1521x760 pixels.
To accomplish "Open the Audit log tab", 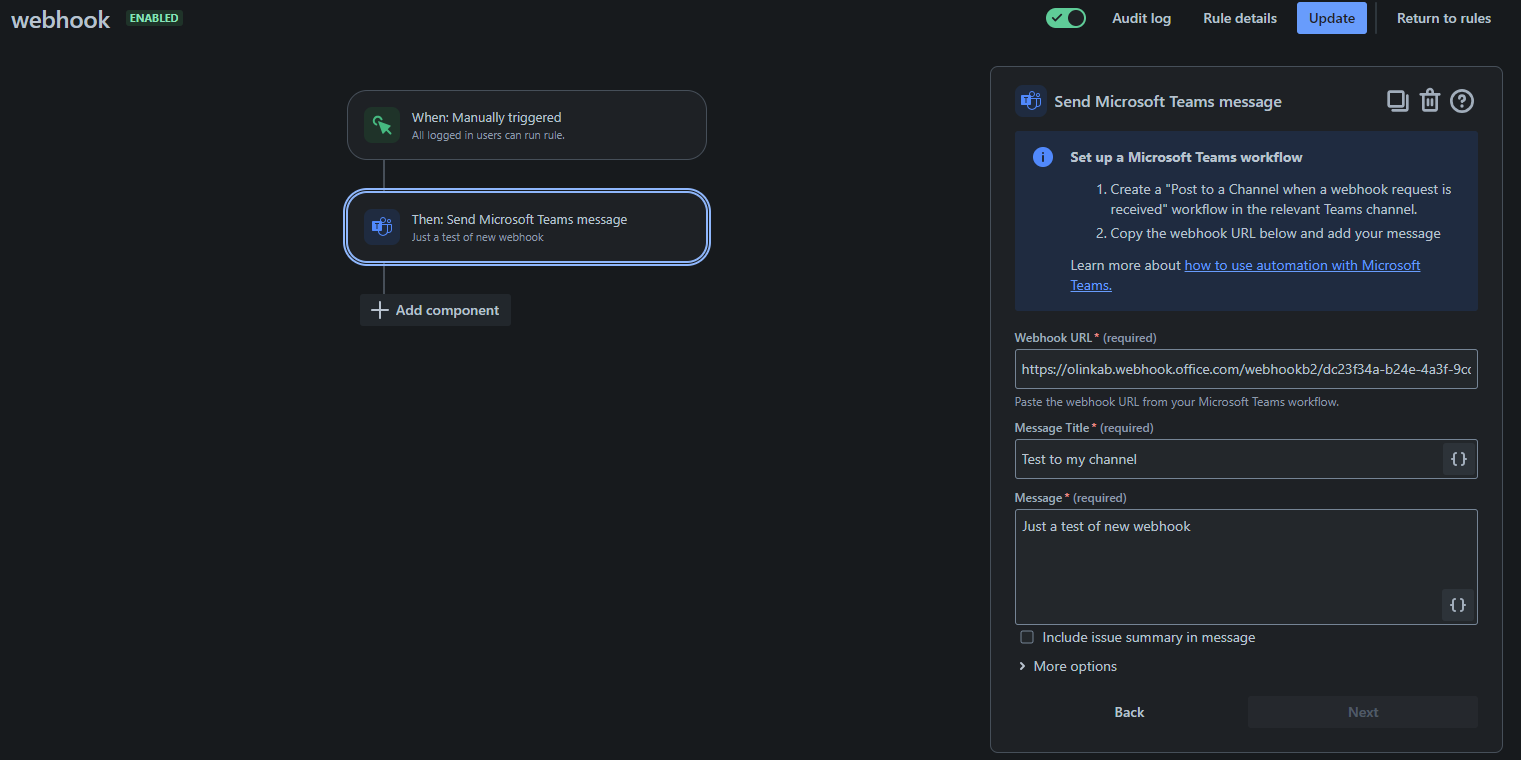I will (x=1141, y=18).
